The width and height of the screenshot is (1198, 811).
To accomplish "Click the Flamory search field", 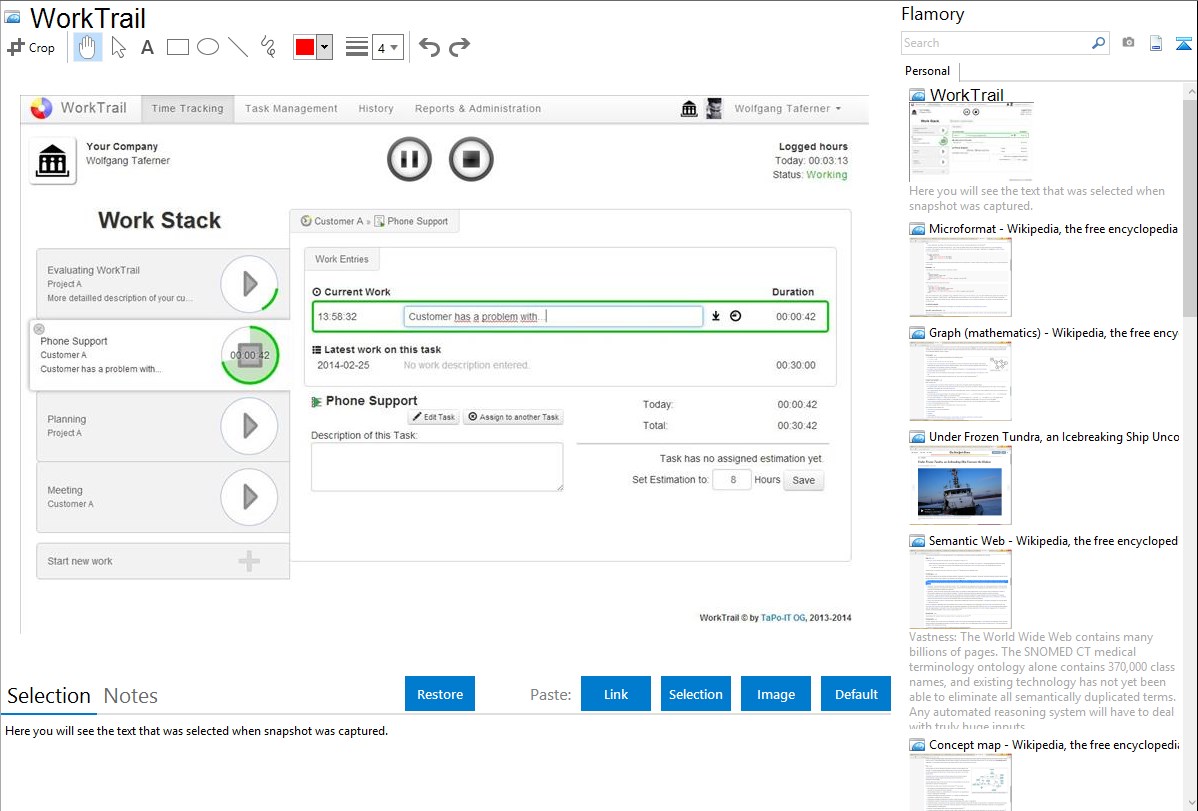I will (x=995, y=43).
